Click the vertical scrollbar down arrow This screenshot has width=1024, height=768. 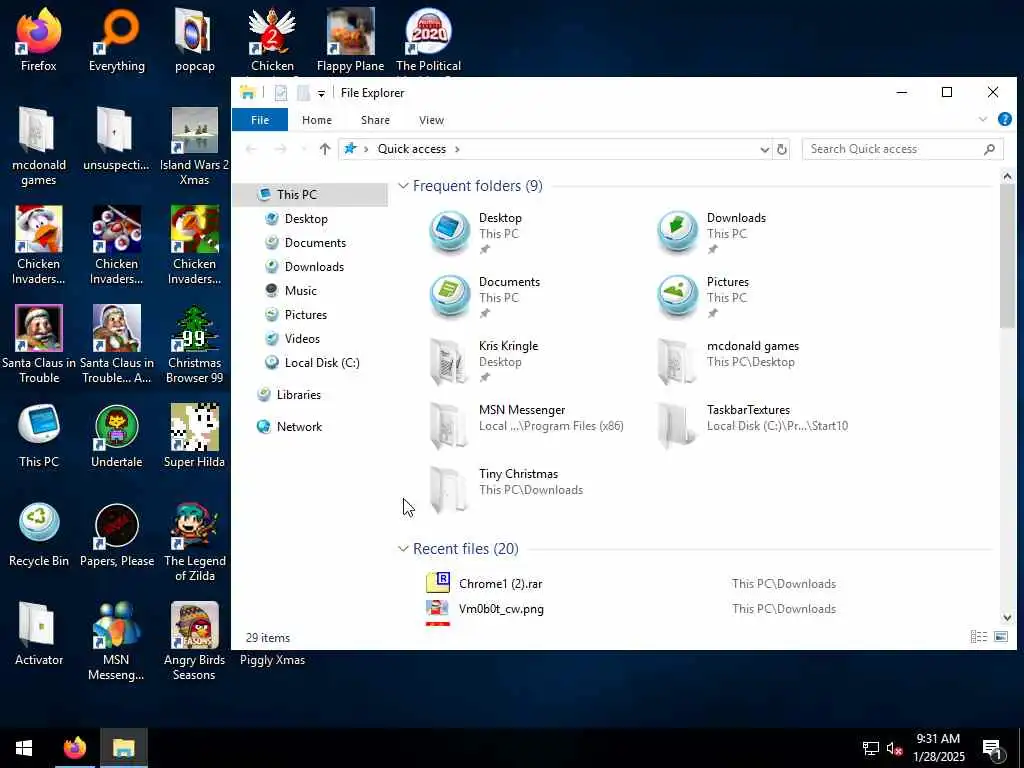[x=1007, y=617]
